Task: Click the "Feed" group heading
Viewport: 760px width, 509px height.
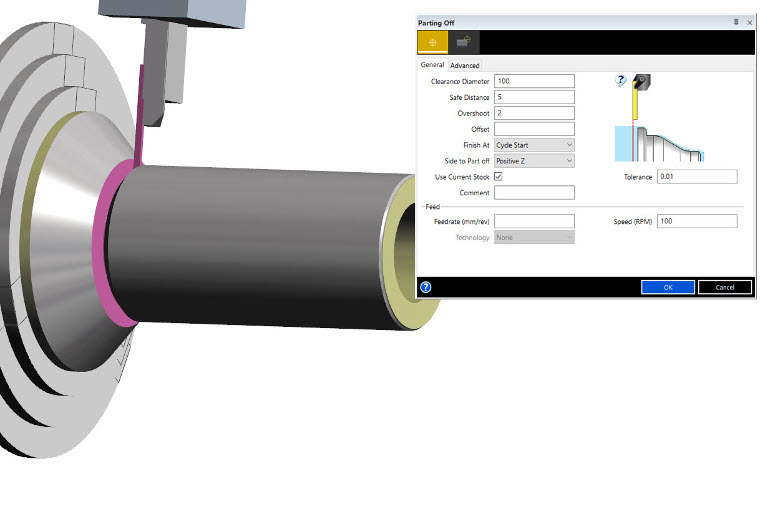Action: 432,207
